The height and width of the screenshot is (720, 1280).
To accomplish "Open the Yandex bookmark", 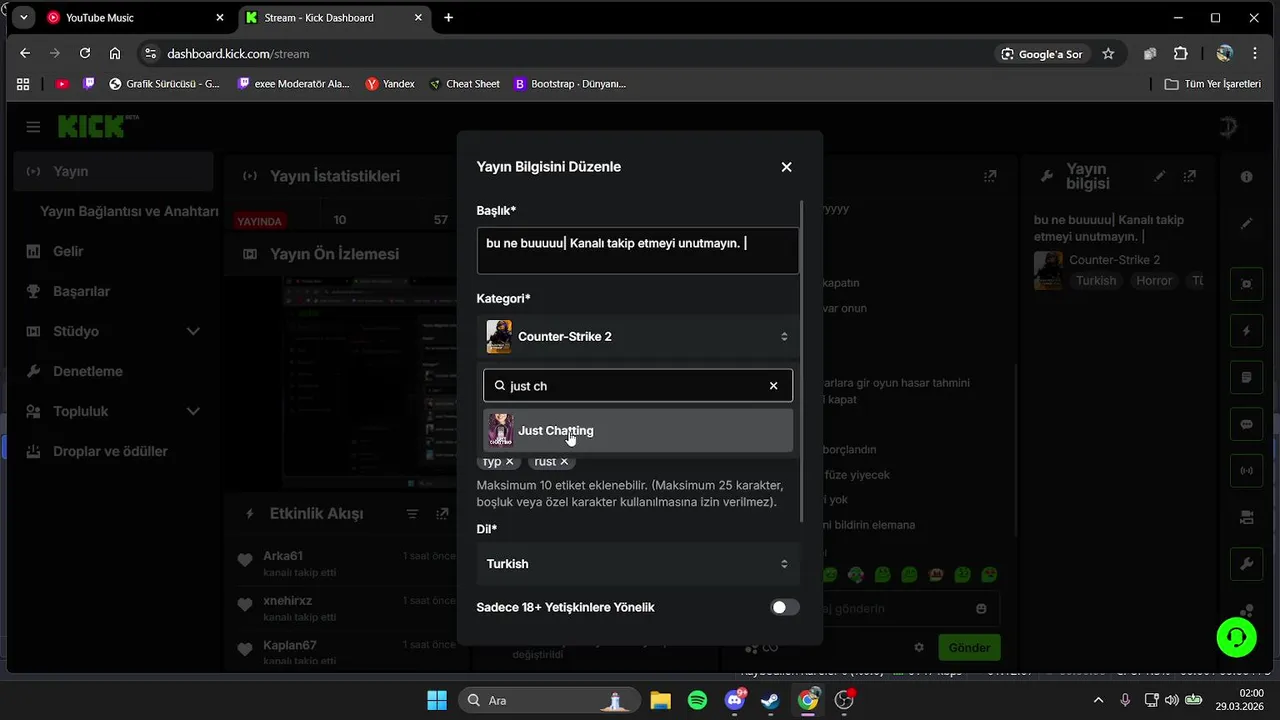I will (390, 84).
